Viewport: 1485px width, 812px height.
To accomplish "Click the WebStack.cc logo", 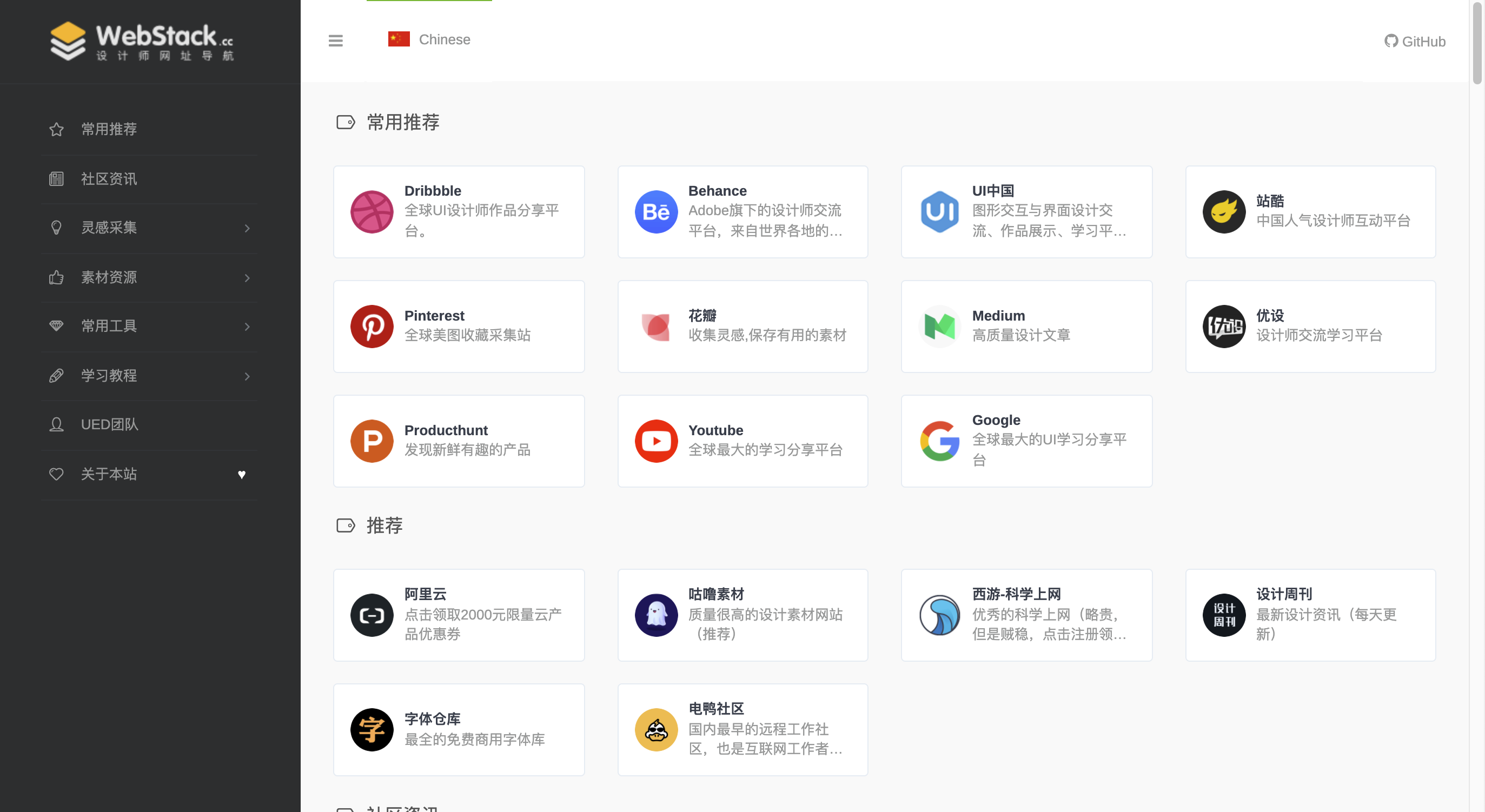I will (x=142, y=42).
